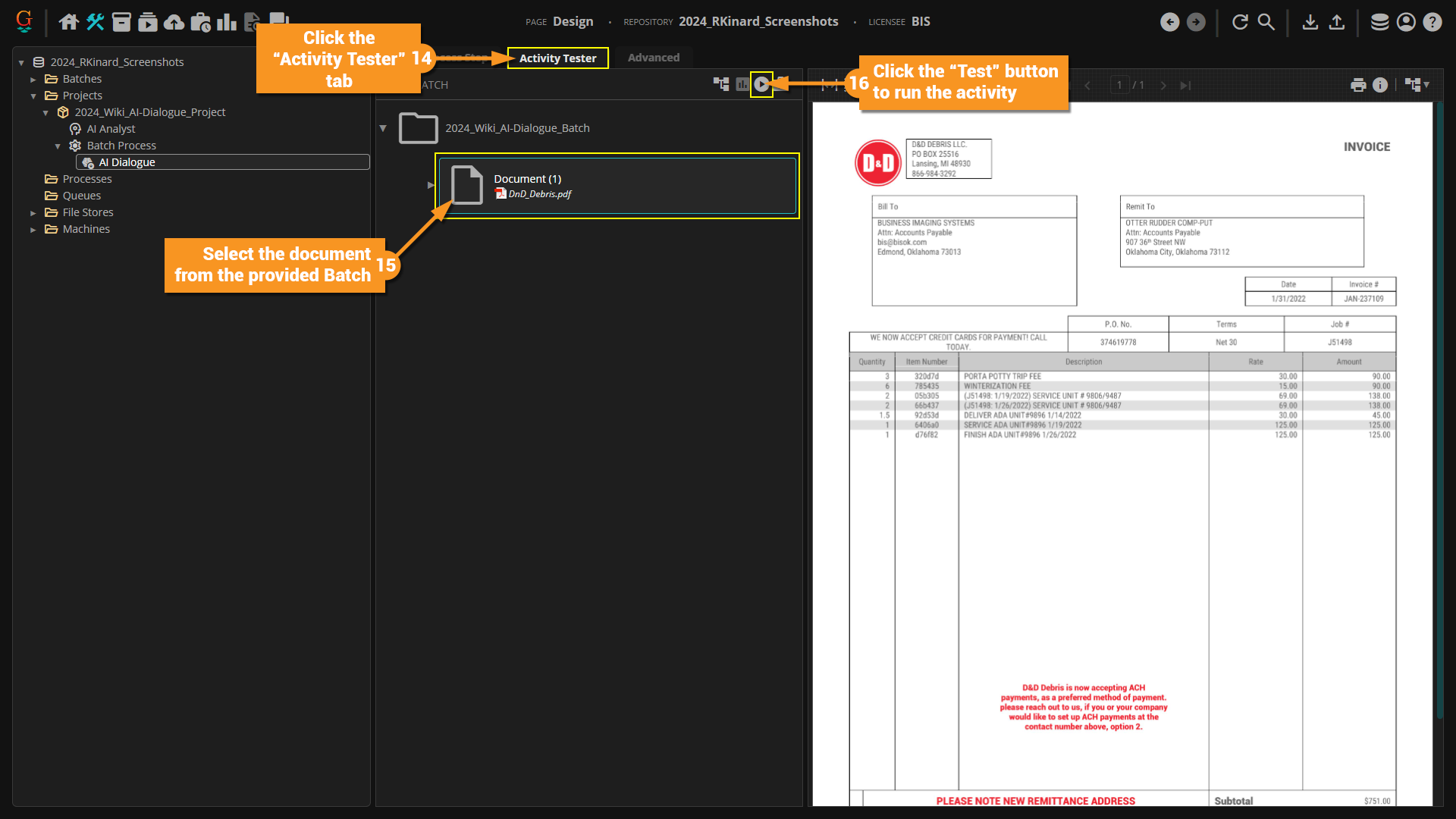Open the Design tools wrench icon
The width and height of the screenshot is (1456, 819).
click(x=95, y=22)
